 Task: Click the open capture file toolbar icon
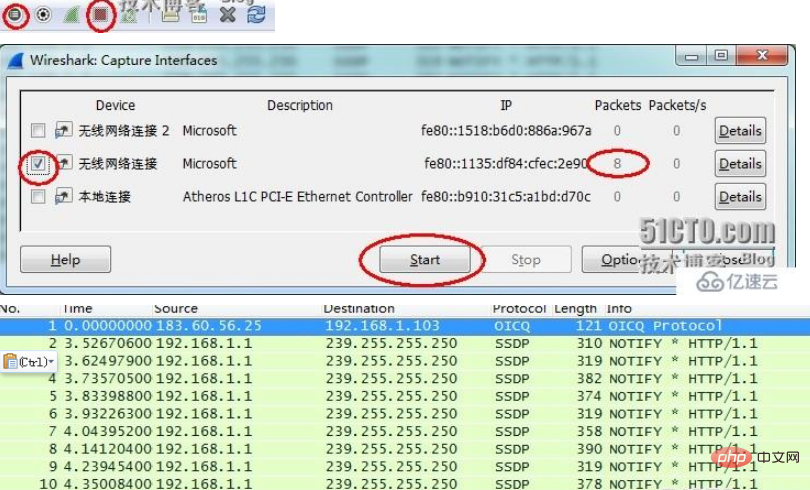170,15
